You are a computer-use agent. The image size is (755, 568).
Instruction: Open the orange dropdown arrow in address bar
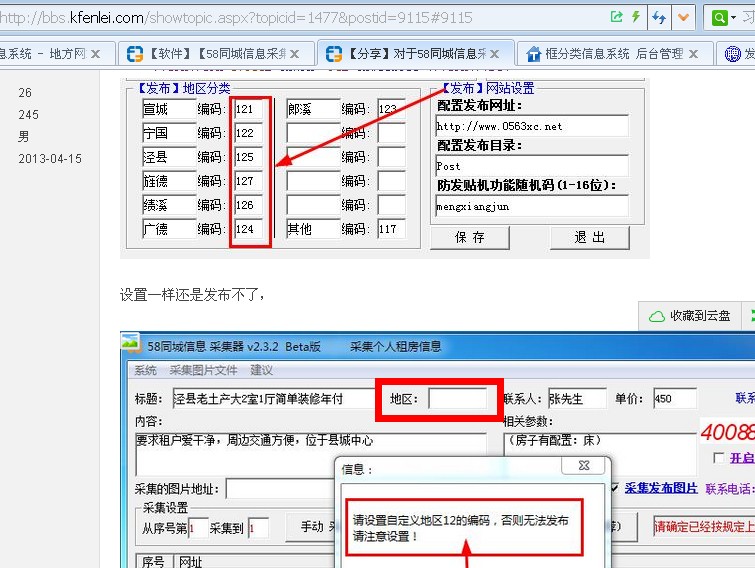684,17
